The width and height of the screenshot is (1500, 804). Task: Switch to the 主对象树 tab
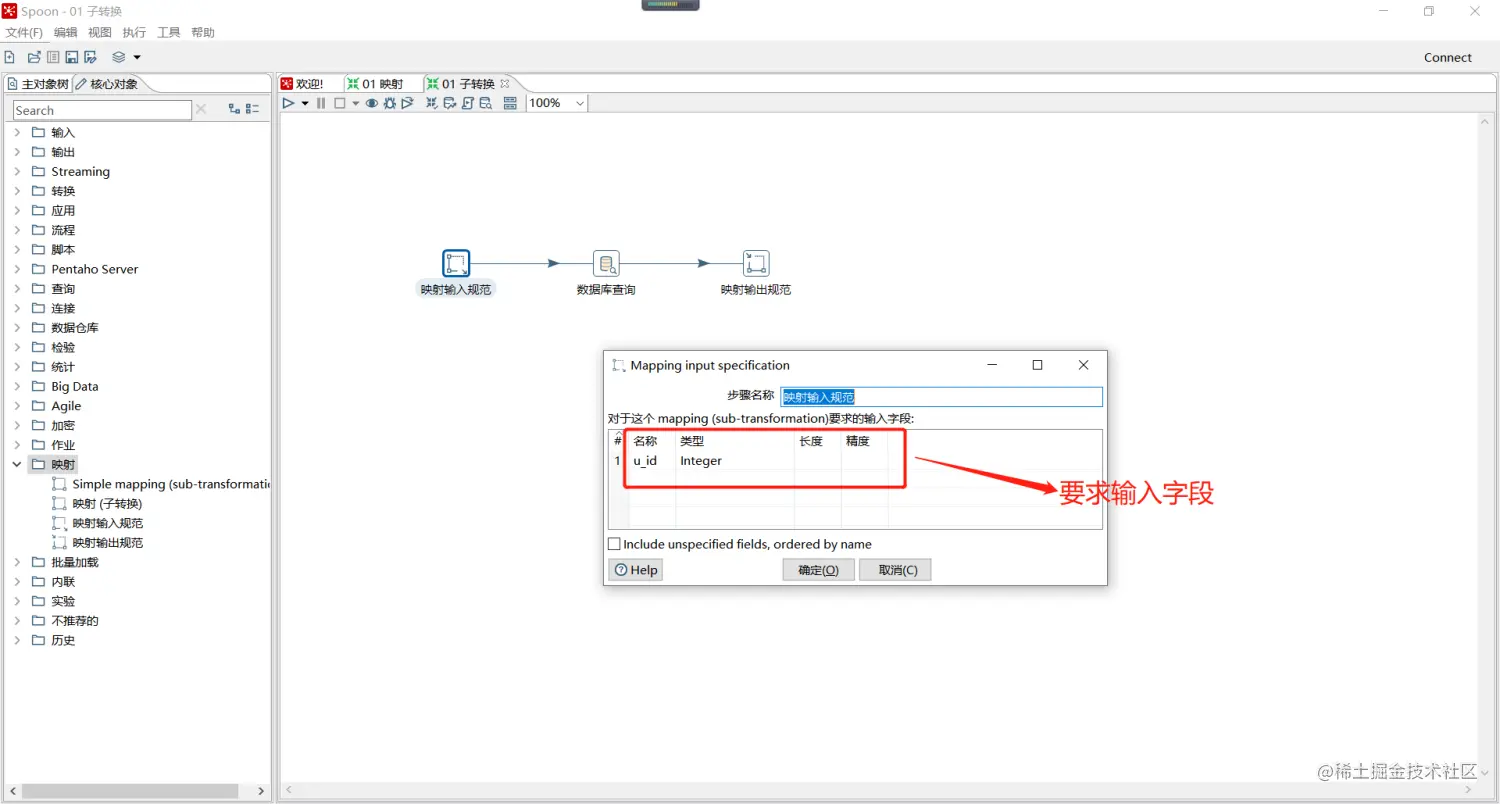pyautogui.click(x=37, y=84)
